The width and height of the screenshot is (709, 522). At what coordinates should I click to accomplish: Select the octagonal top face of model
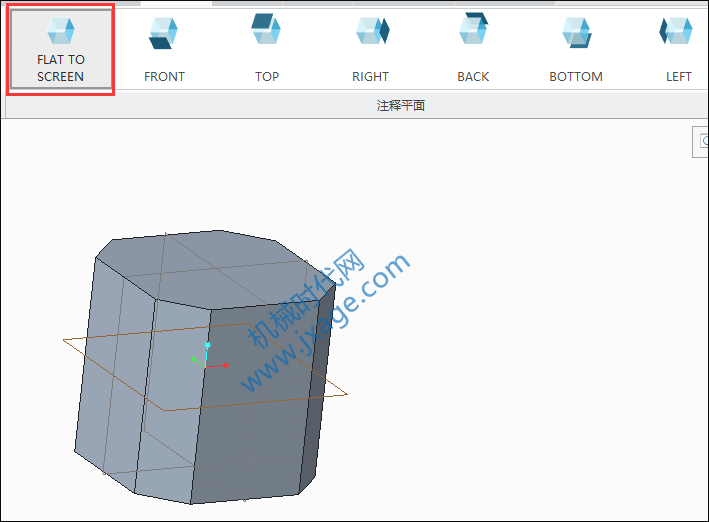click(216, 269)
